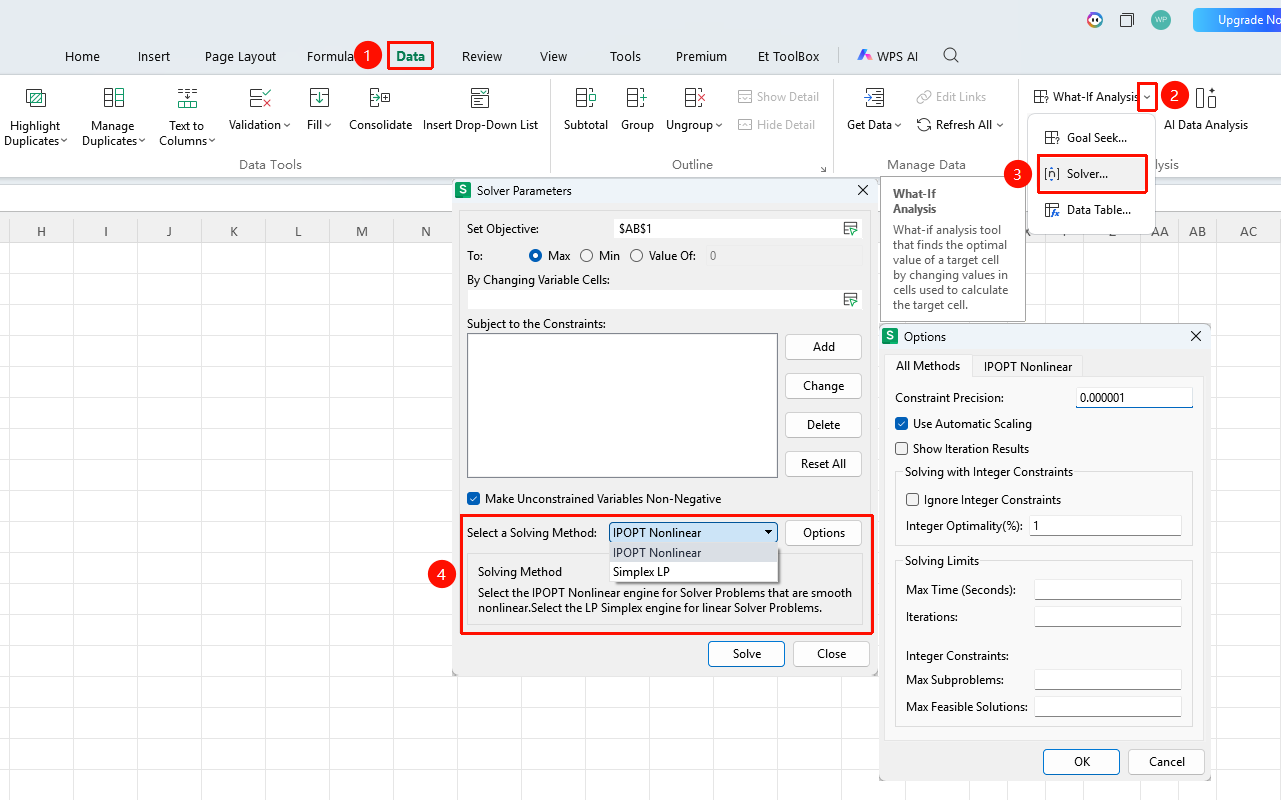
Task: Click Reset All button
Action: (824, 464)
